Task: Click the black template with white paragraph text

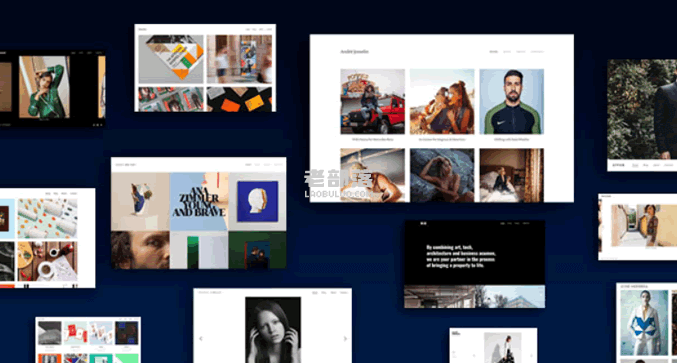Action: coord(475,264)
